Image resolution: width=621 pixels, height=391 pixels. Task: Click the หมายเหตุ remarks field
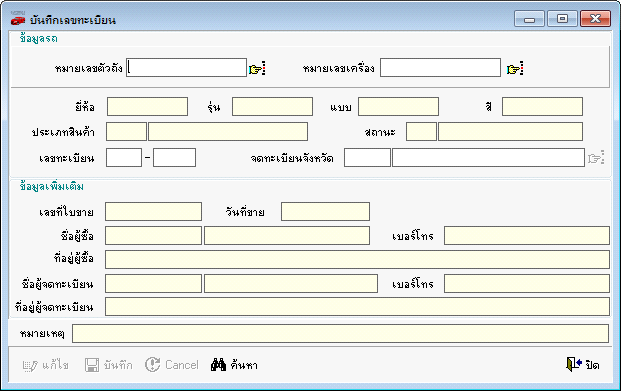pos(340,334)
